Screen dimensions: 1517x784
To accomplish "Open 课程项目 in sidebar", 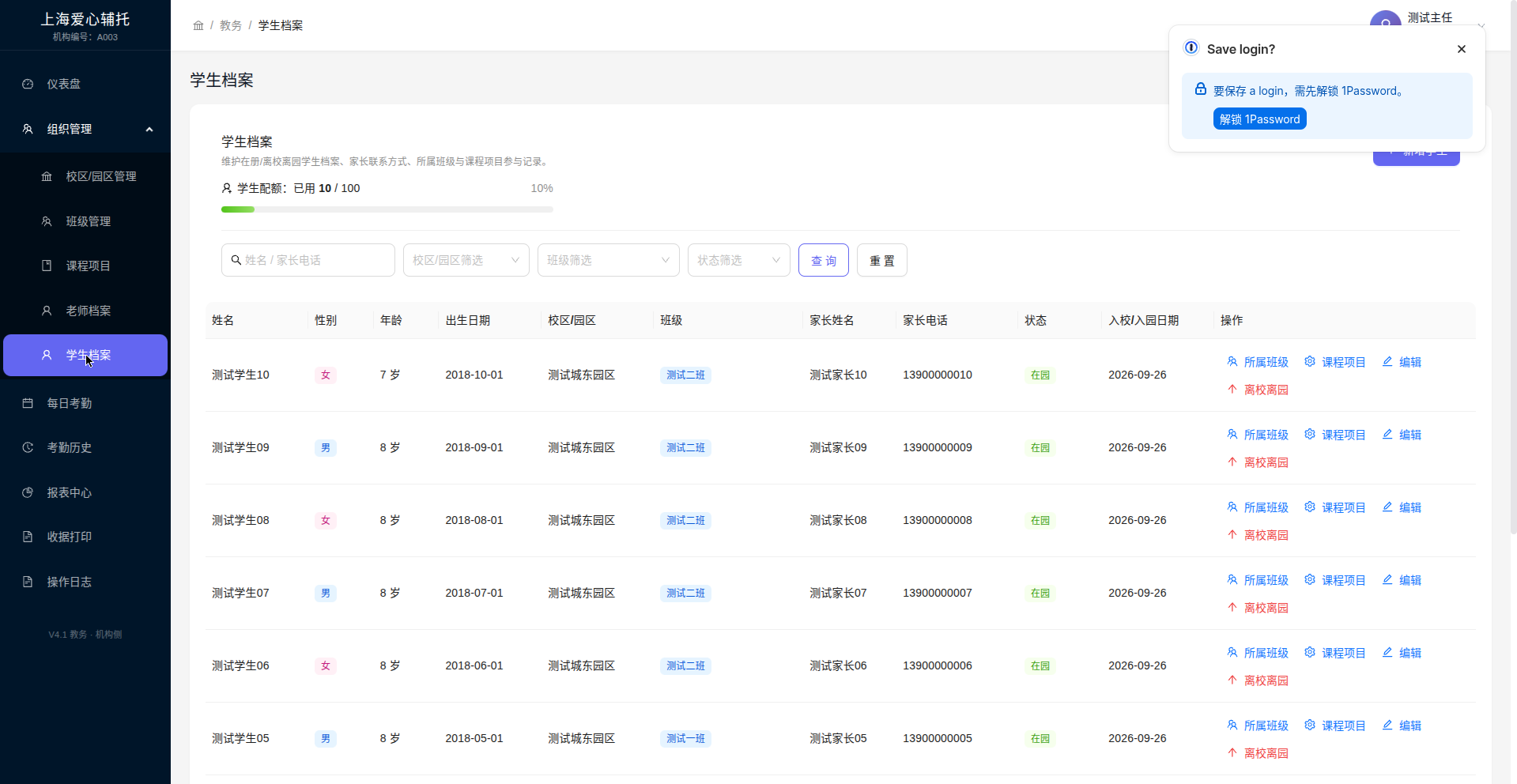I will tap(85, 266).
